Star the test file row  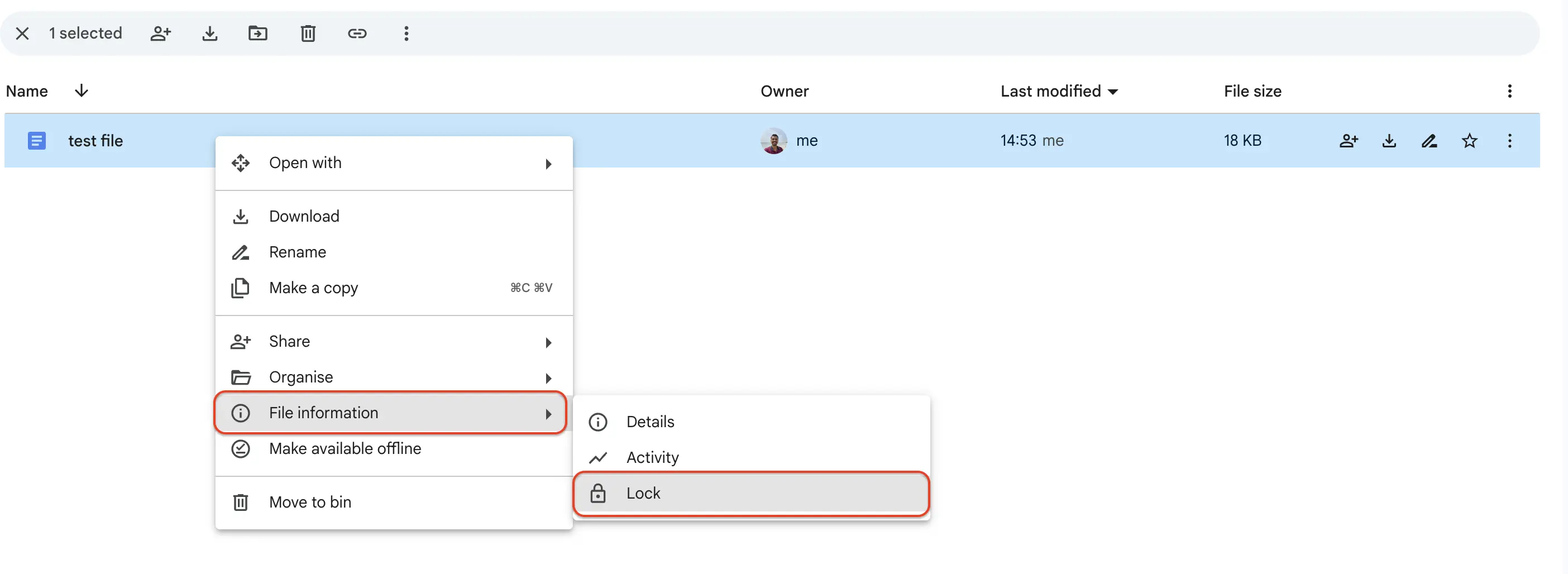[x=1469, y=141]
